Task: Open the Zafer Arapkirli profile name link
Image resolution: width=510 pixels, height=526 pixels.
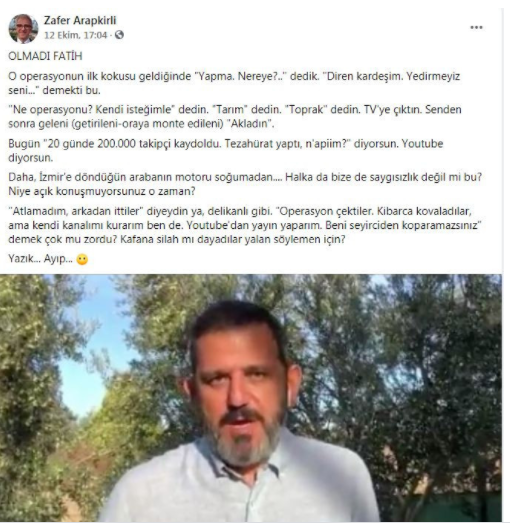Action: click(80, 20)
